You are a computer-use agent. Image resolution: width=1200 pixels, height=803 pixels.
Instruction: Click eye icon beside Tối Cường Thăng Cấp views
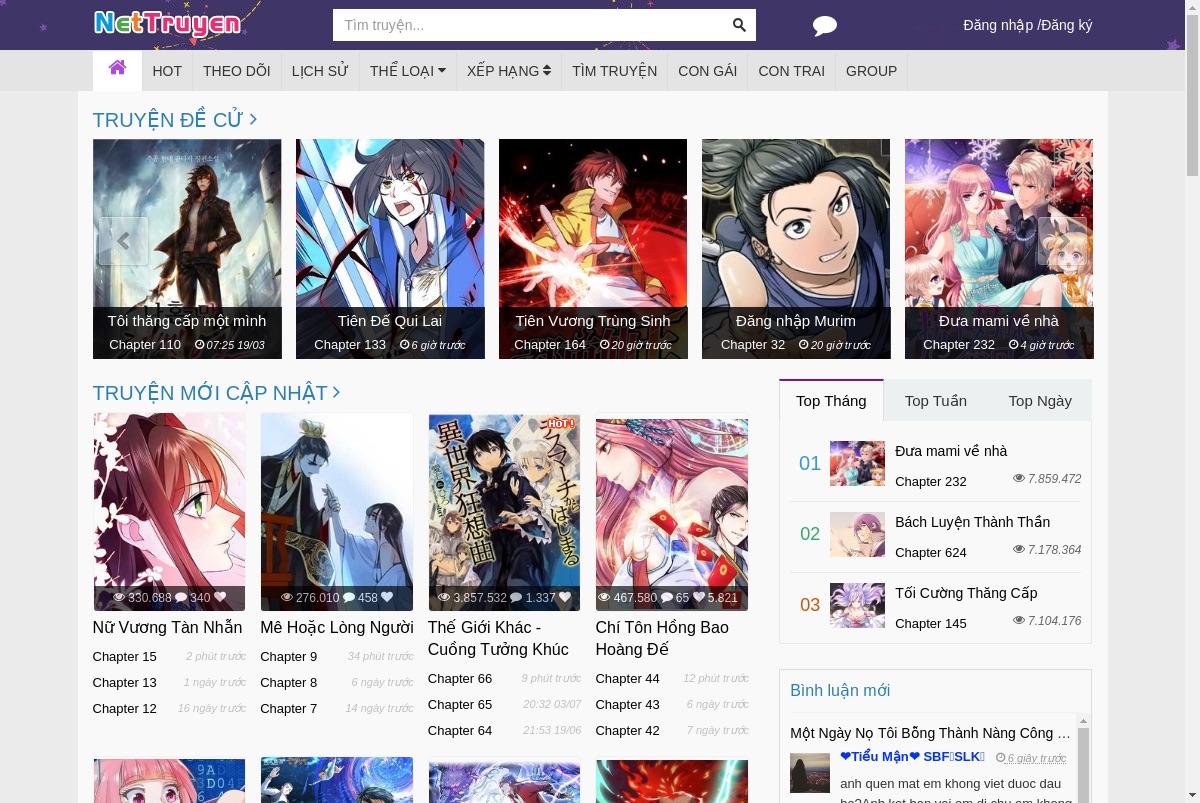[1019, 620]
